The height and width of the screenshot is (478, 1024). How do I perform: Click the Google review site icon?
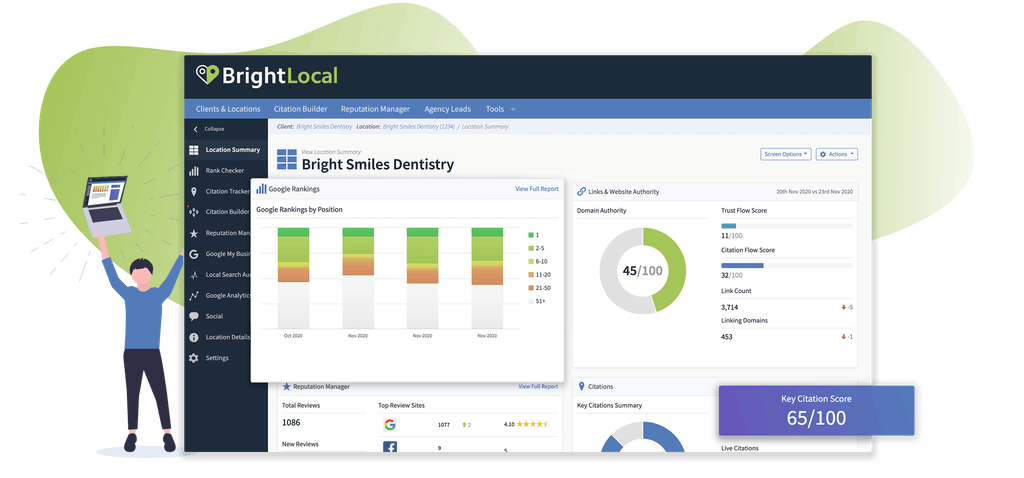point(390,425)
